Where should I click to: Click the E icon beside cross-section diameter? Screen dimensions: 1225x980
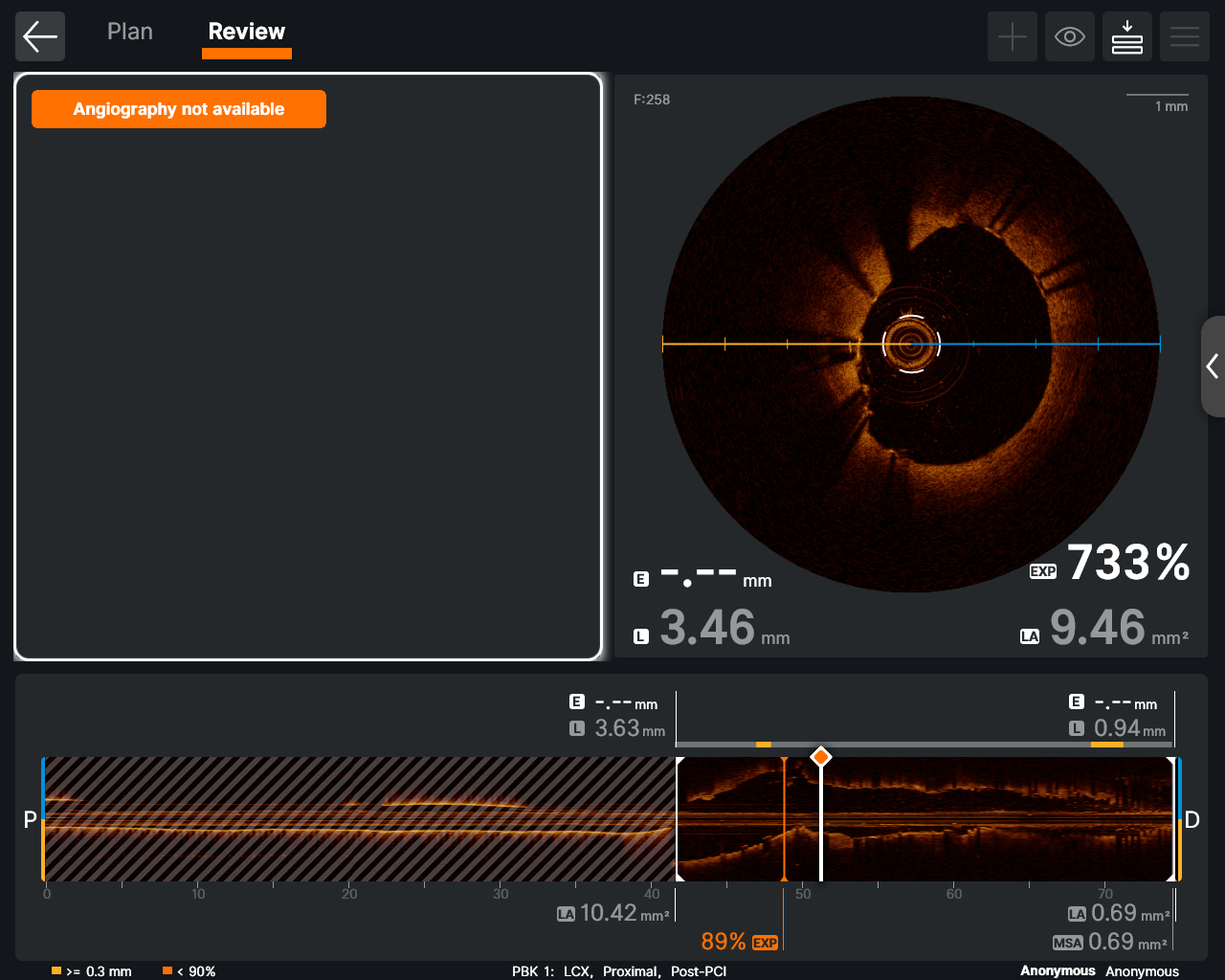tap(641, 579)
